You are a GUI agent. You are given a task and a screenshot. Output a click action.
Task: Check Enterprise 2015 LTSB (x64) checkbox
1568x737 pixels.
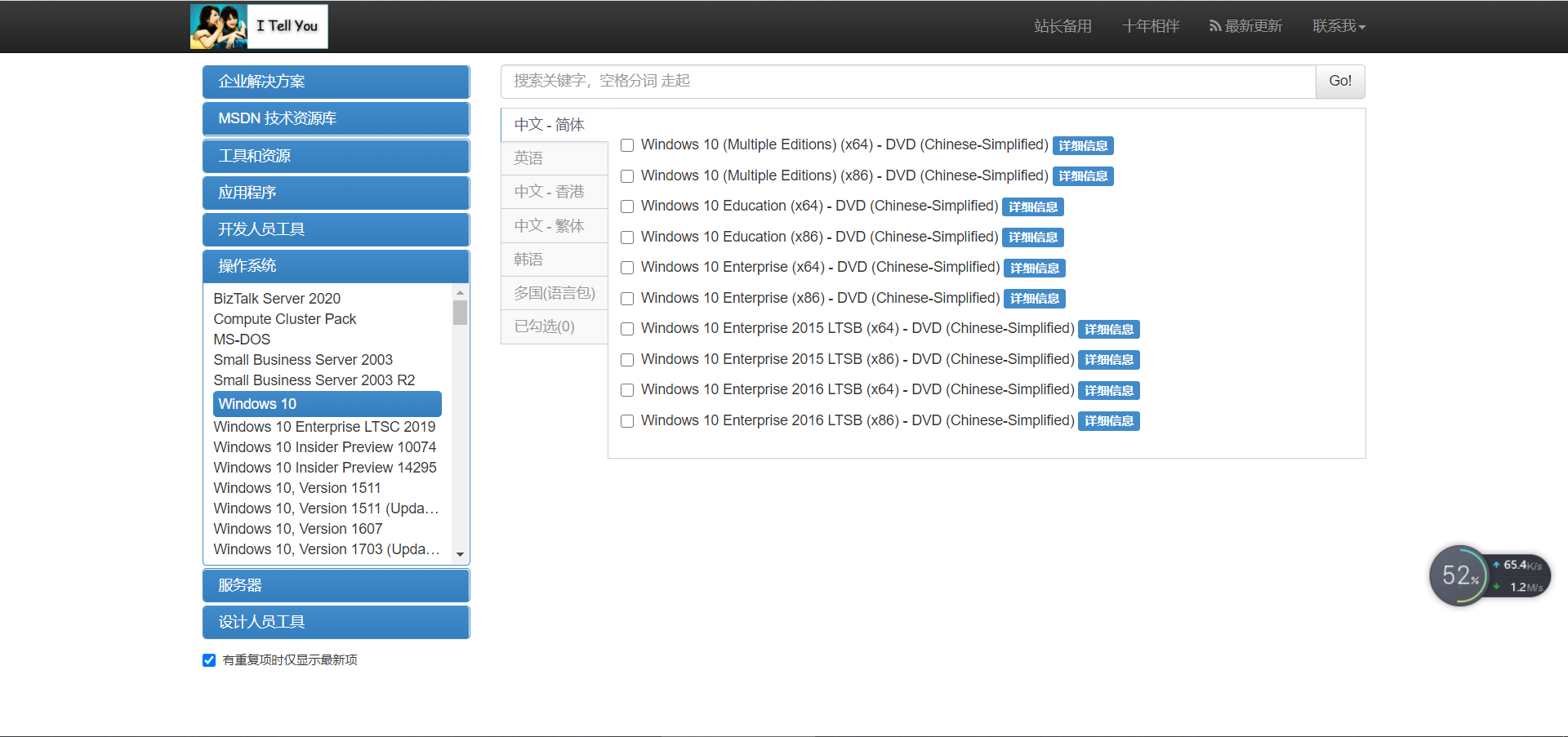(627, 329)
